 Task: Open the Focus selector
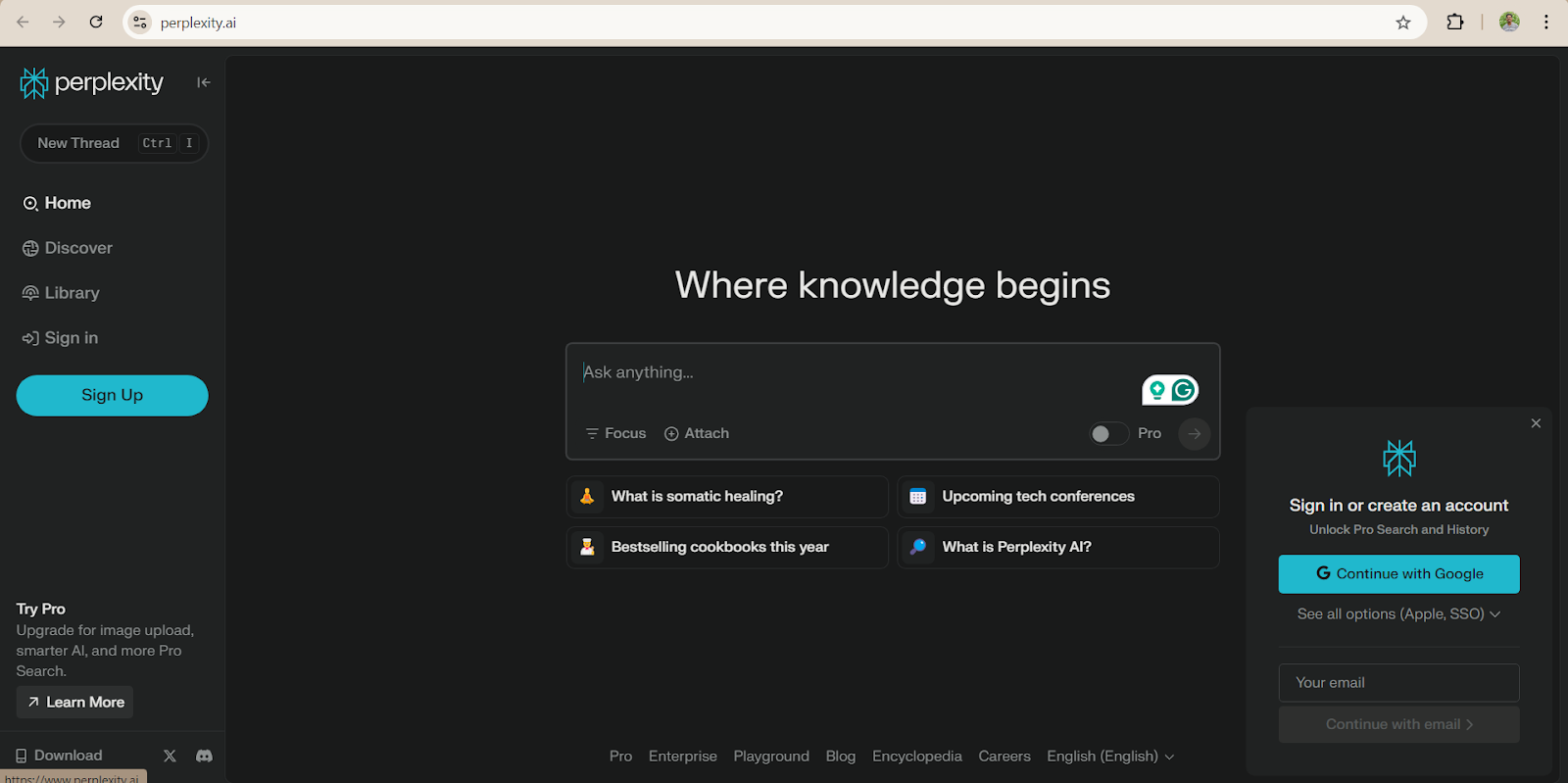(x=615, y=433)
